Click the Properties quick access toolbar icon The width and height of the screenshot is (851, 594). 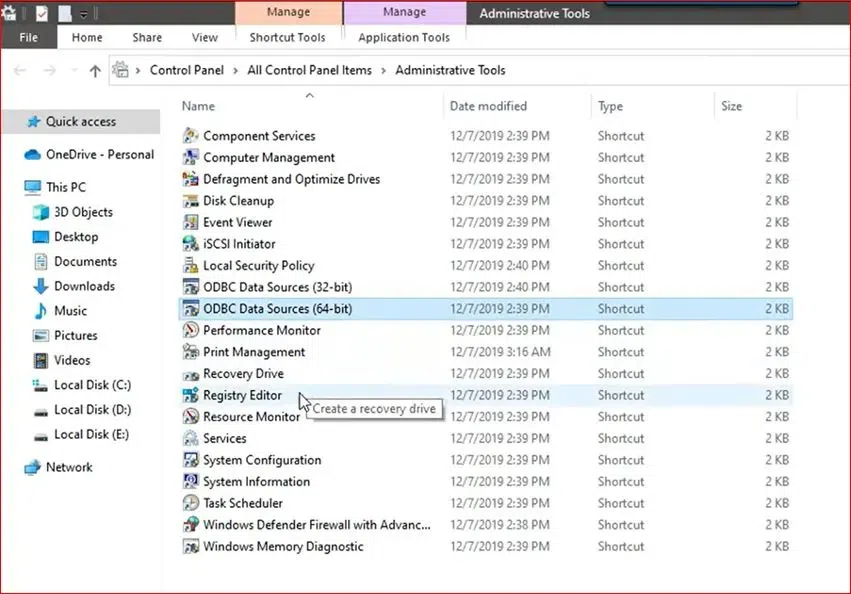(x=42, y=14)
